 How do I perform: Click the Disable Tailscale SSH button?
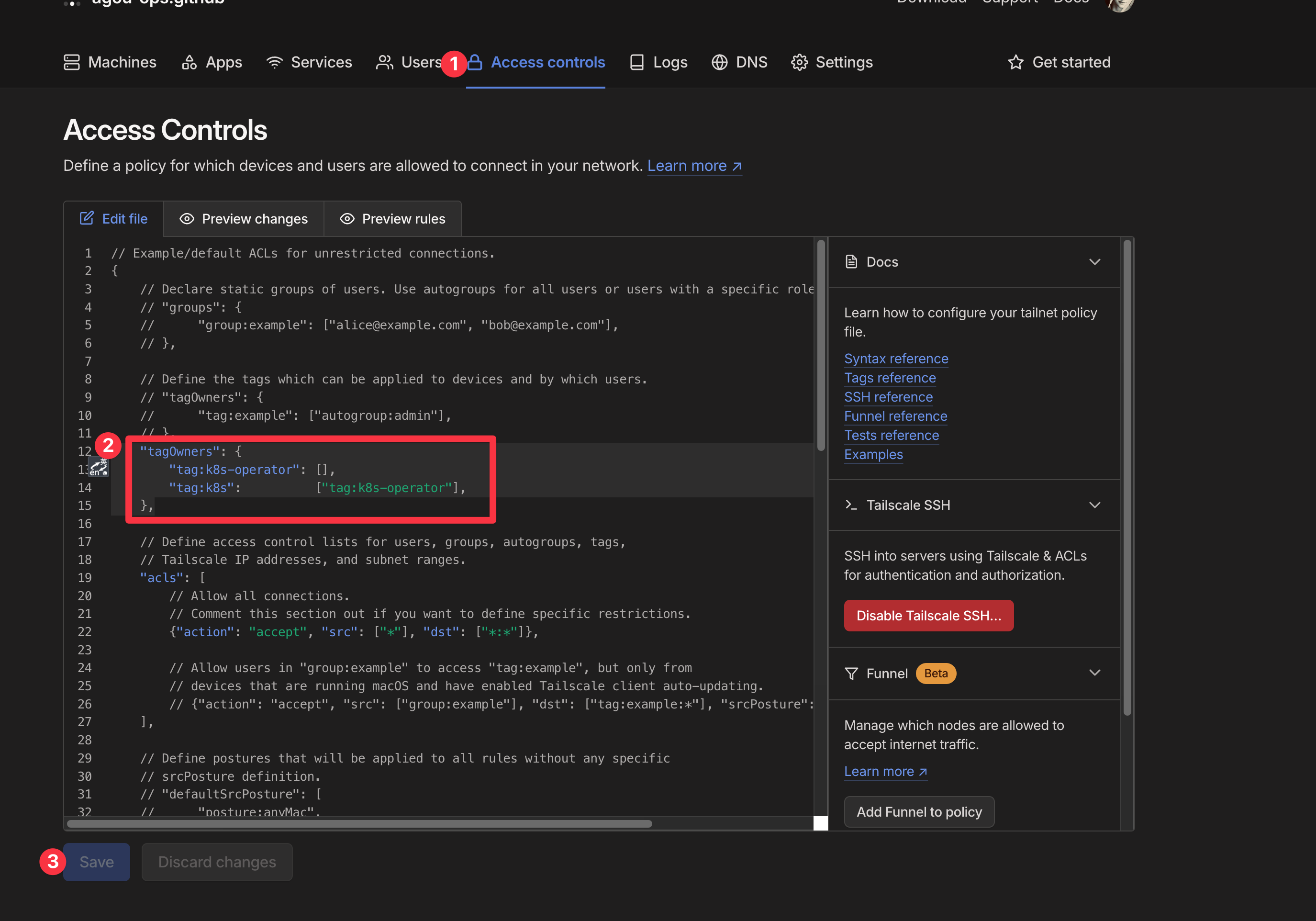pyautogui.click(x=929, y=615)
